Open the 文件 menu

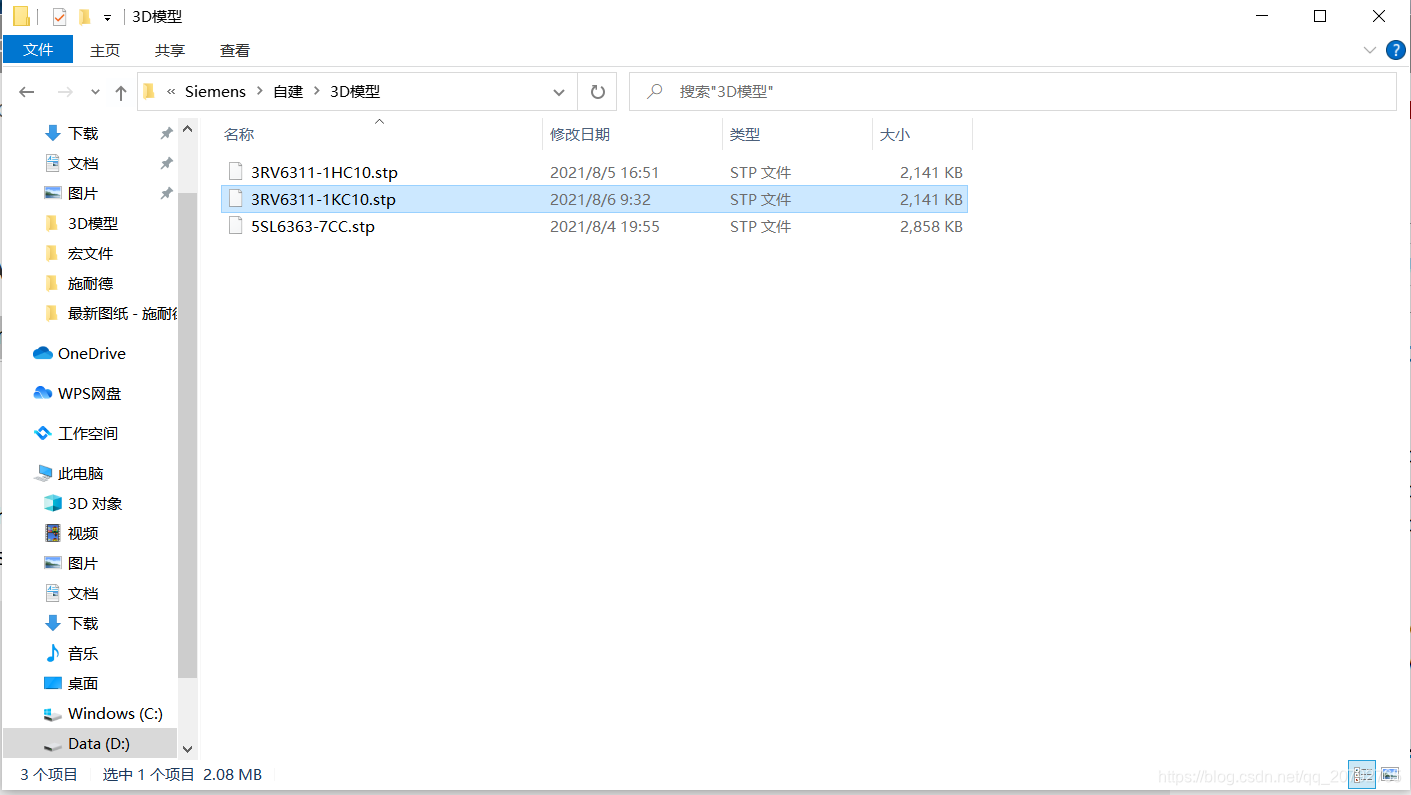pos(38,50)
